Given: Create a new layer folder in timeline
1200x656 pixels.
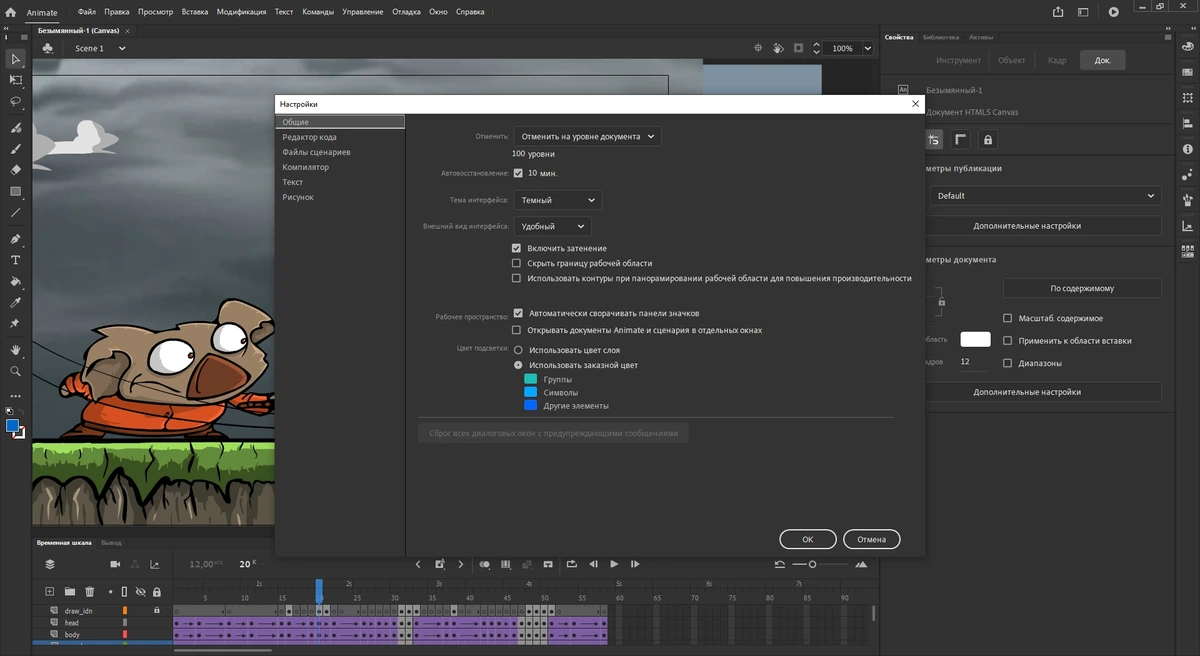Looking at the screenshot, I should (70, 592).
